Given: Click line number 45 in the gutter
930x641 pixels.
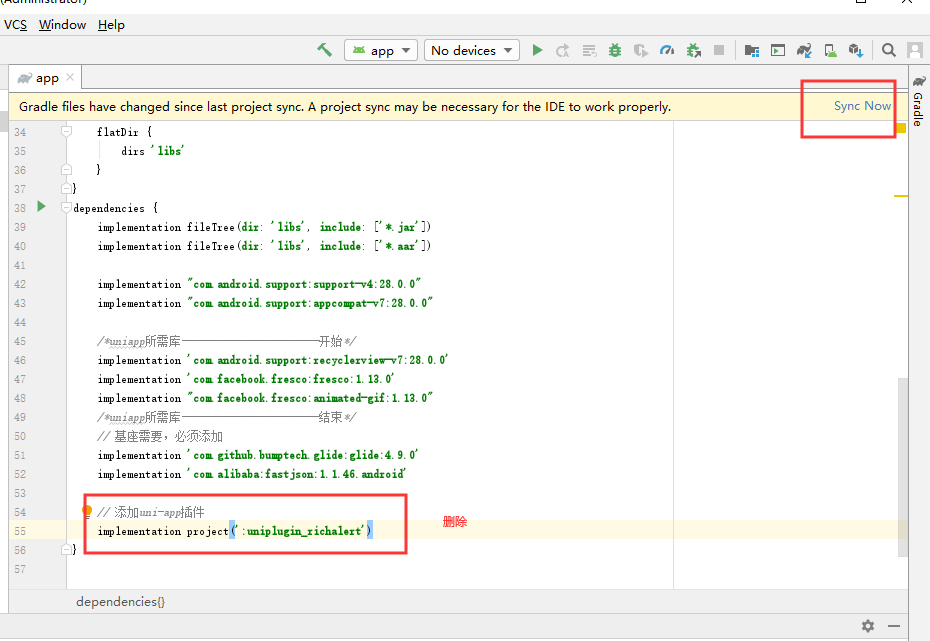Looking at the screenshot, I should coord(20,341).
